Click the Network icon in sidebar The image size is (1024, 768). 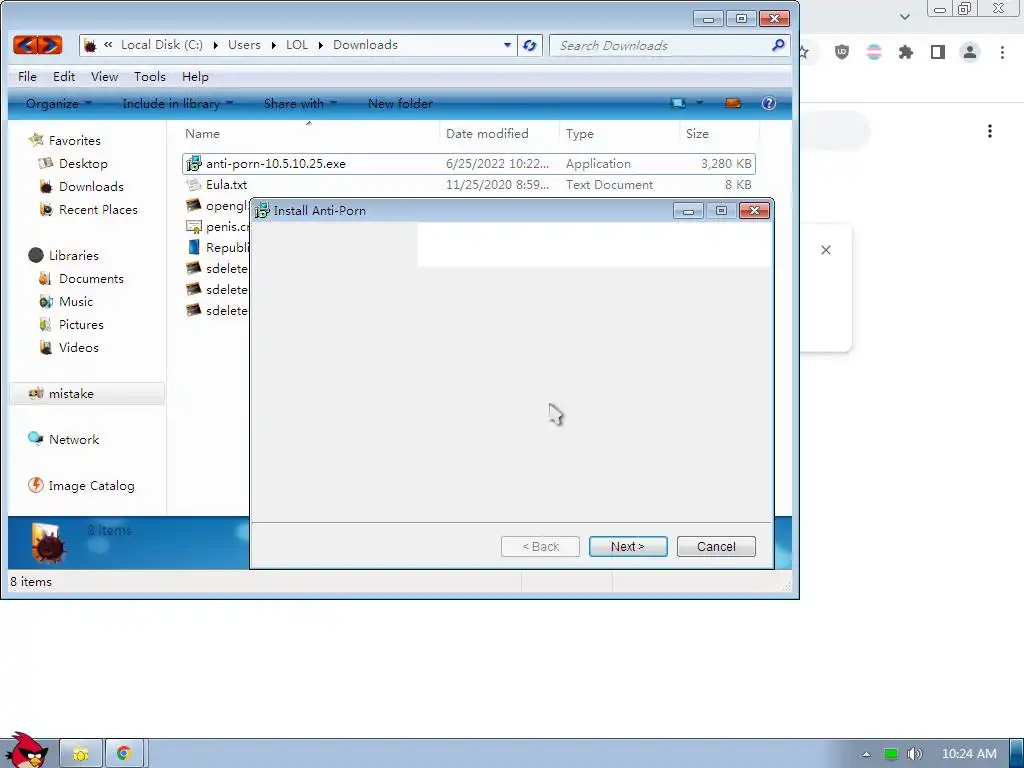click(x=36, y=439)
